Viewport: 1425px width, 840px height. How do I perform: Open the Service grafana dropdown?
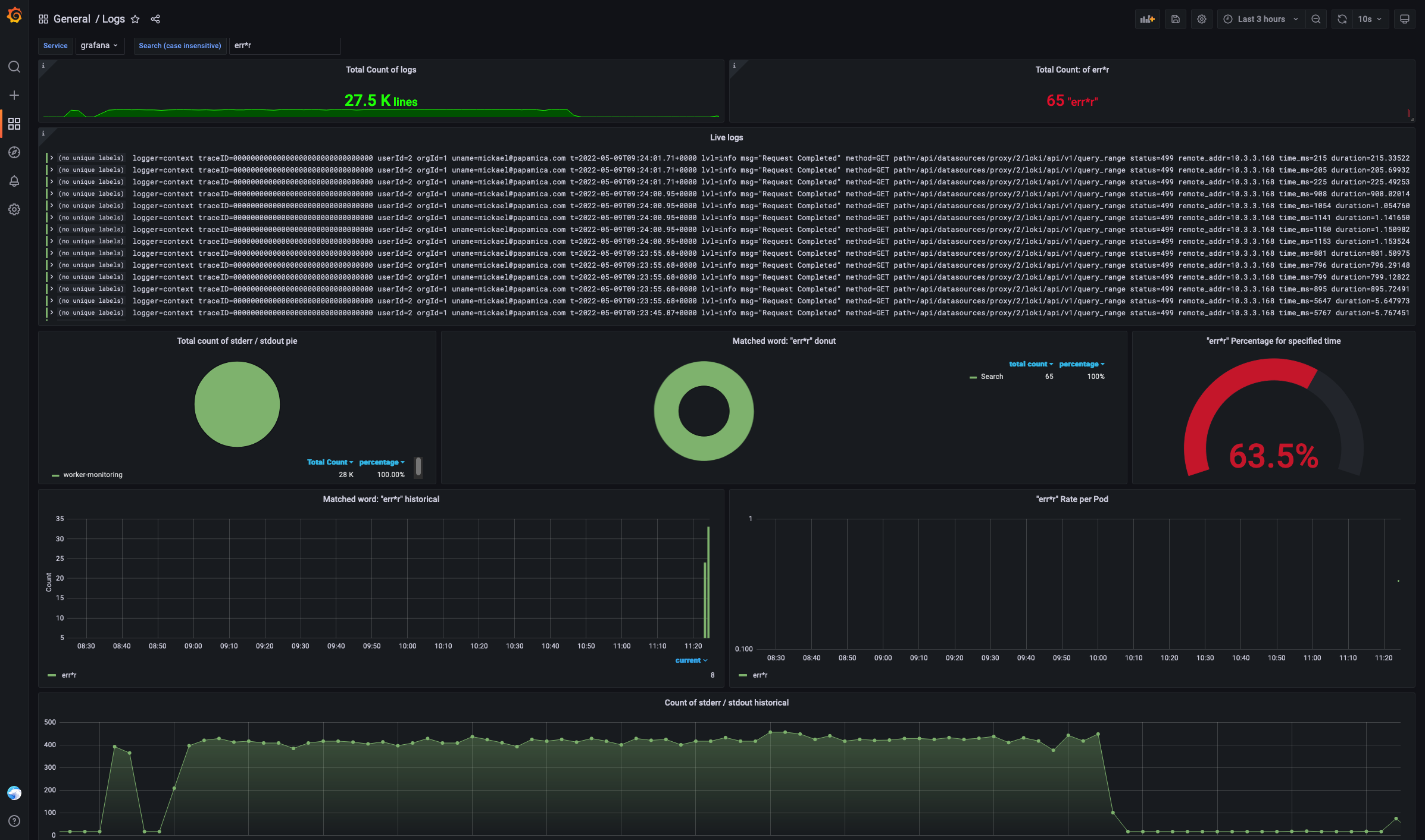pos(99,45)
